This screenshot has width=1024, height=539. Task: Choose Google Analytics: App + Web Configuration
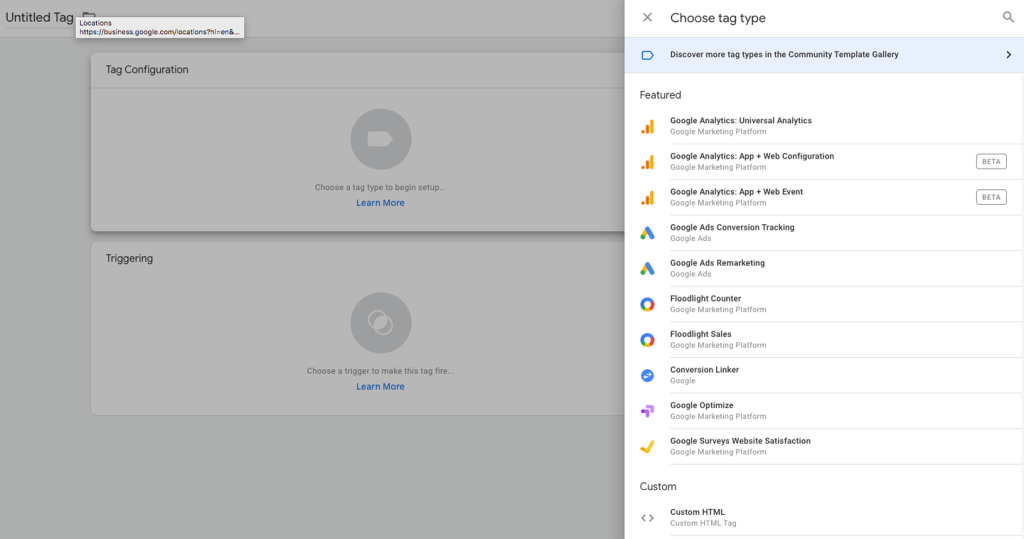tap(824, 161)
